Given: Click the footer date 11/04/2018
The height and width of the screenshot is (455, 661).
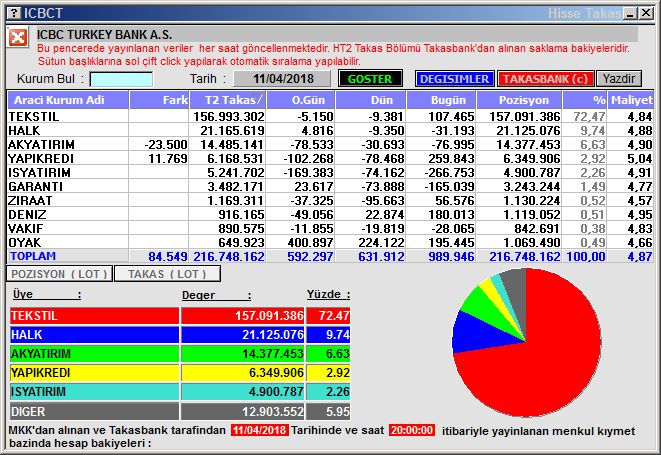Looking at the screenshot, I should pyautogui.click(x=260, y=430).
